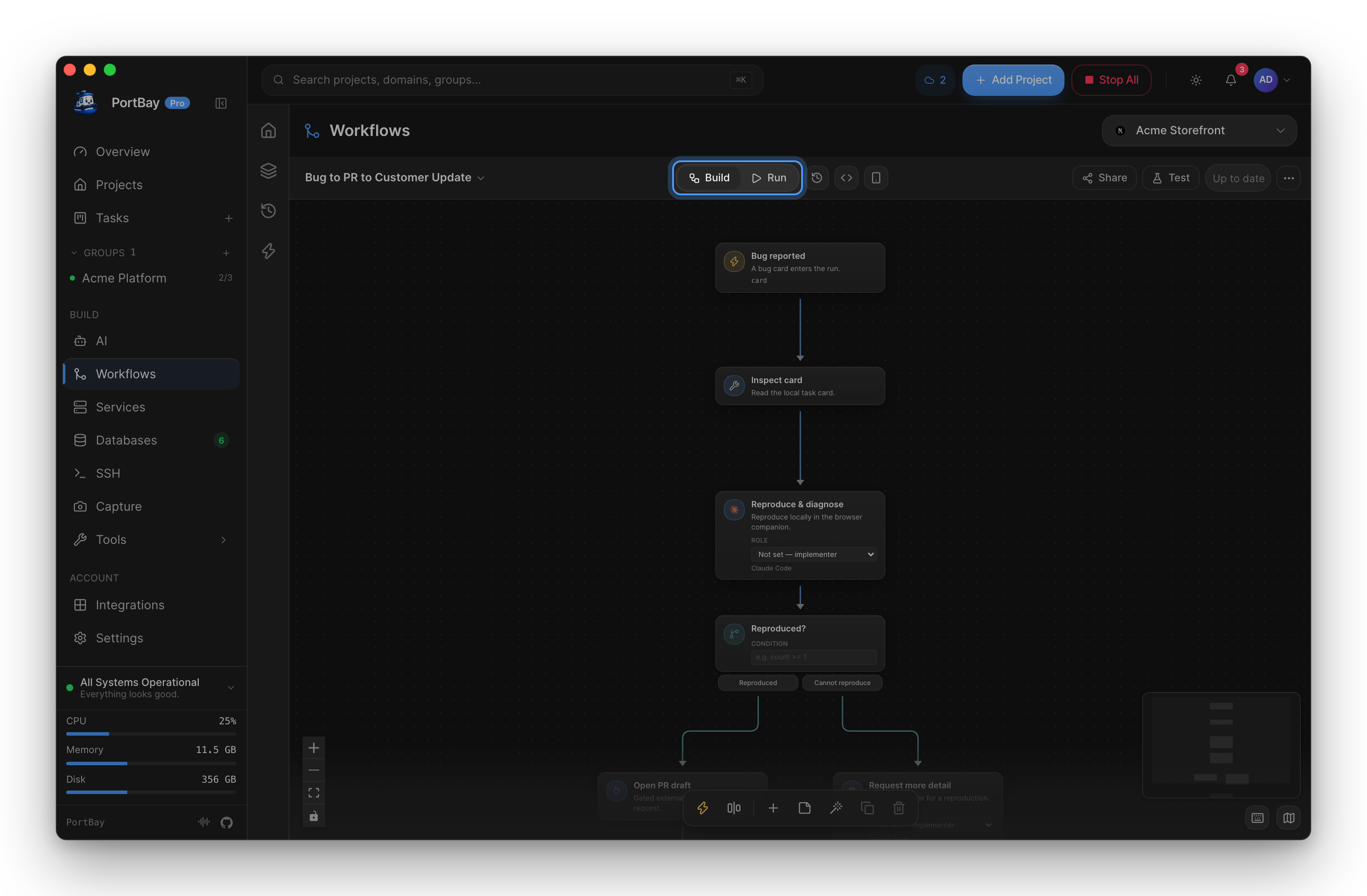The height and width of the screenshot is (896, 1367).
Task: Open the Acme Storefront project dropdown
Action: pos(1199,131)
